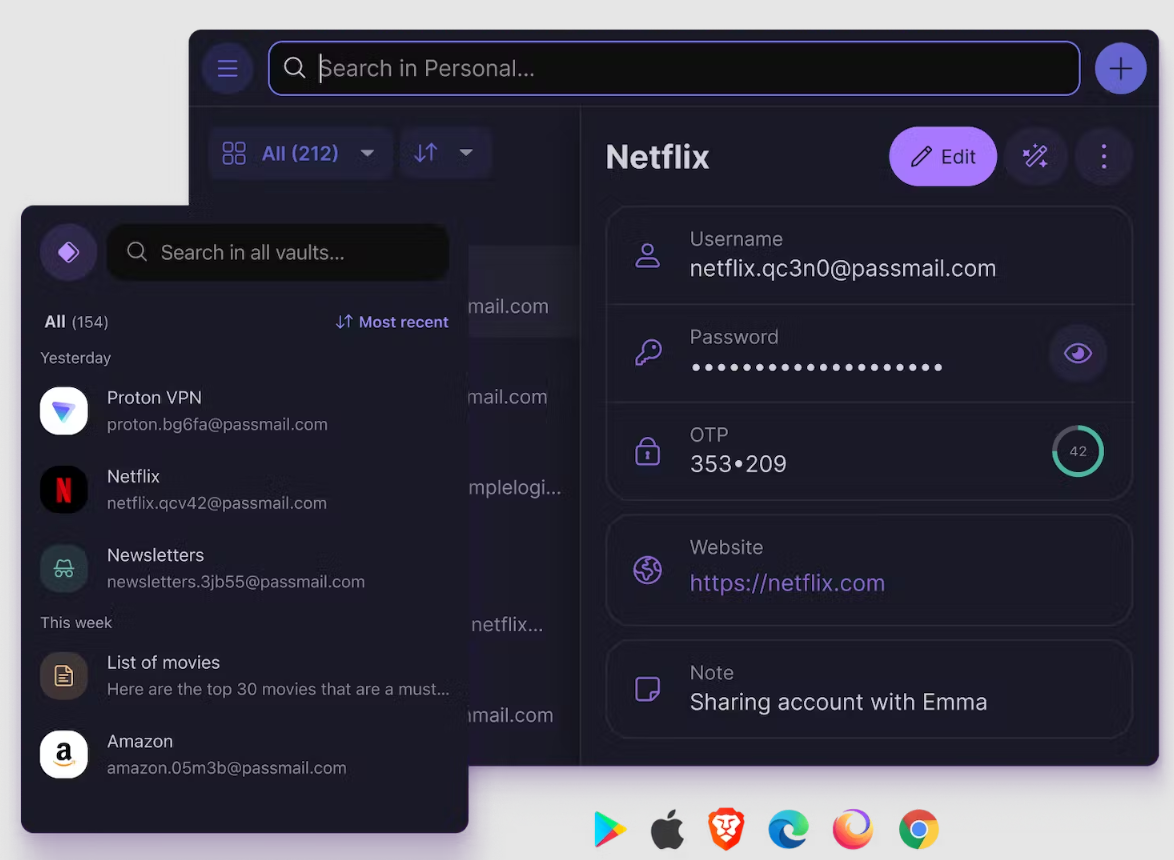This screenshot has width=1174, height=860.
Task: Change the Most recent sorting option
Action: [392, 322]
